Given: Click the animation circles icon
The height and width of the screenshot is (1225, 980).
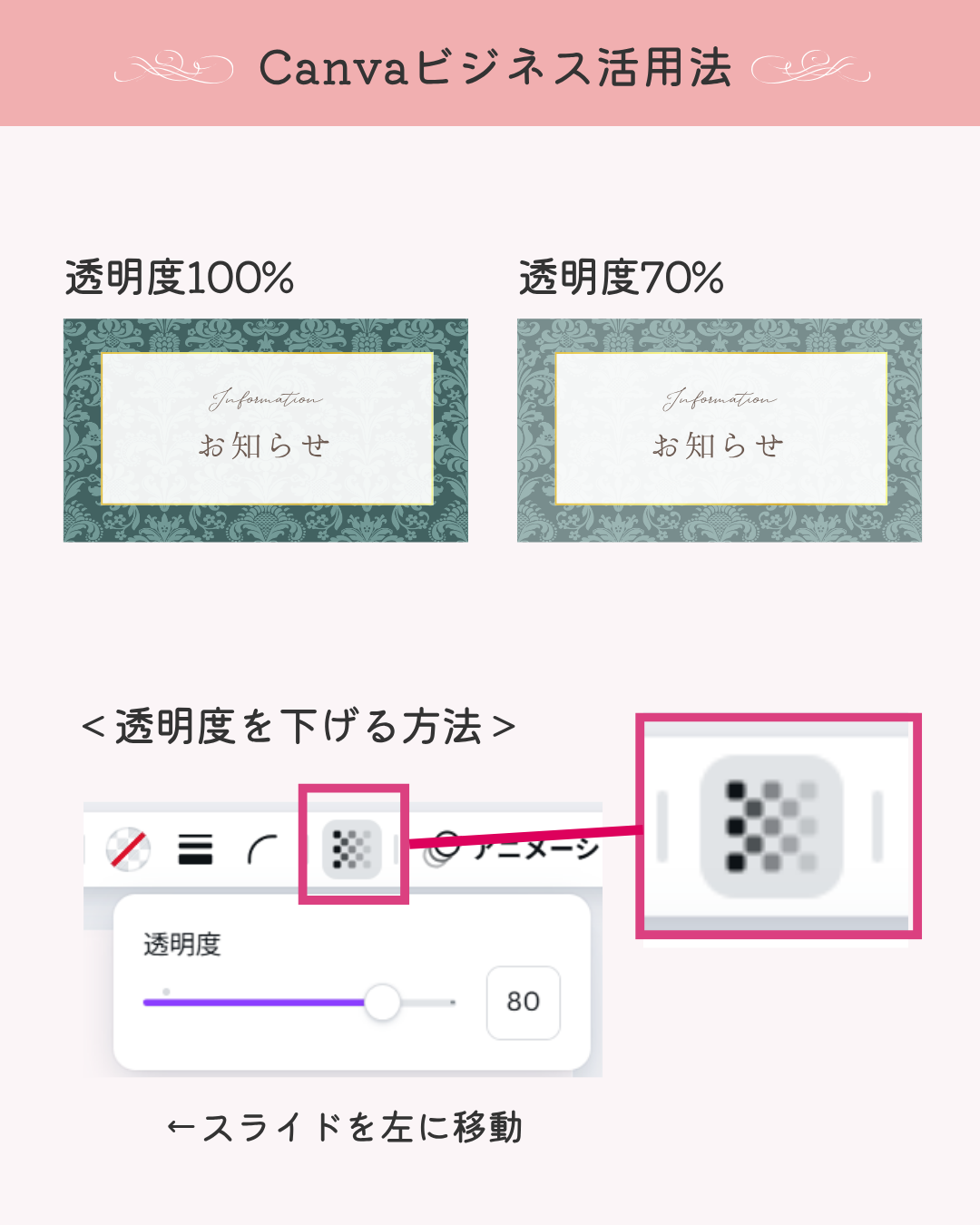Looking at the screenshot, I should point(441,849).
